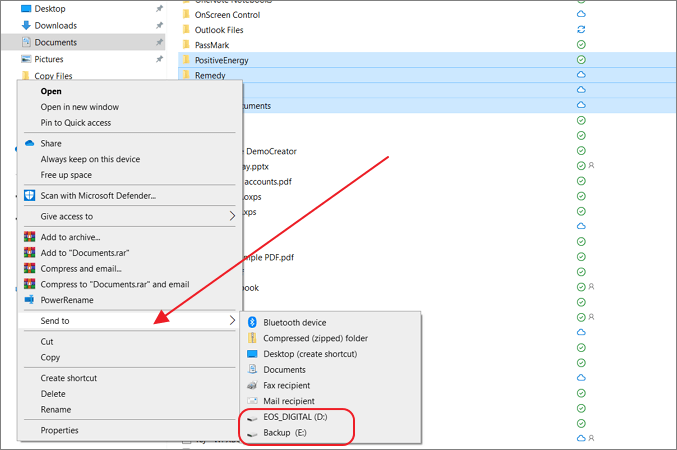This screenshot has width=677, height=450.
Task: Click the sync status icon for Outlook Files
Action: point(581,30)
